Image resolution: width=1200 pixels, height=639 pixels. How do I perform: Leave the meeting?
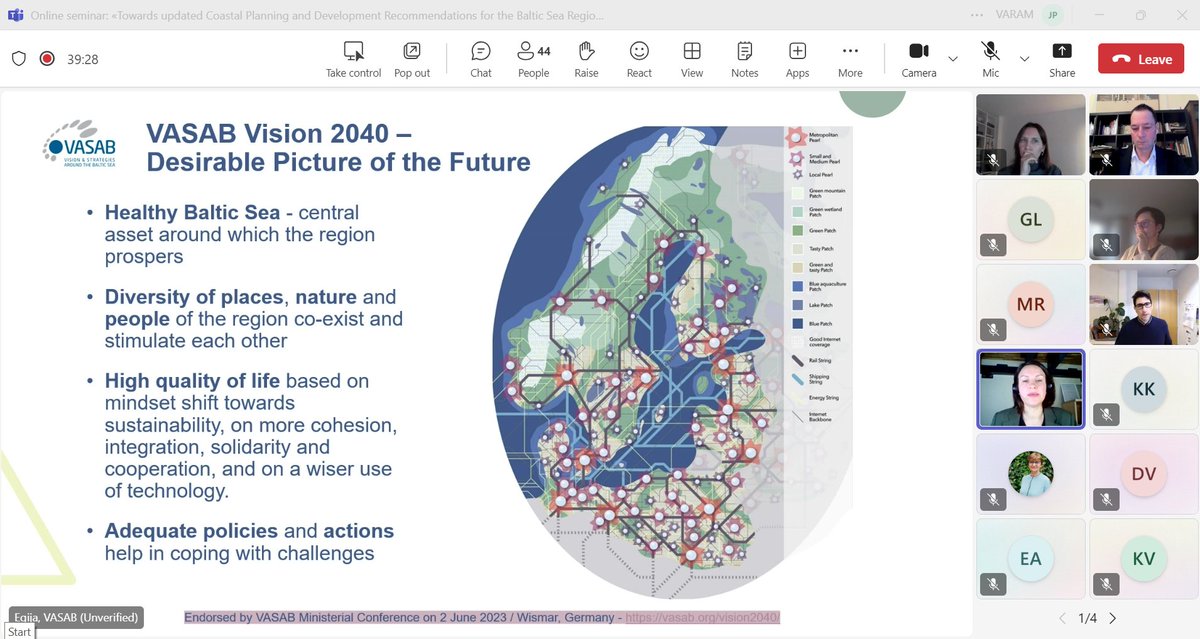coord(1141,59)
